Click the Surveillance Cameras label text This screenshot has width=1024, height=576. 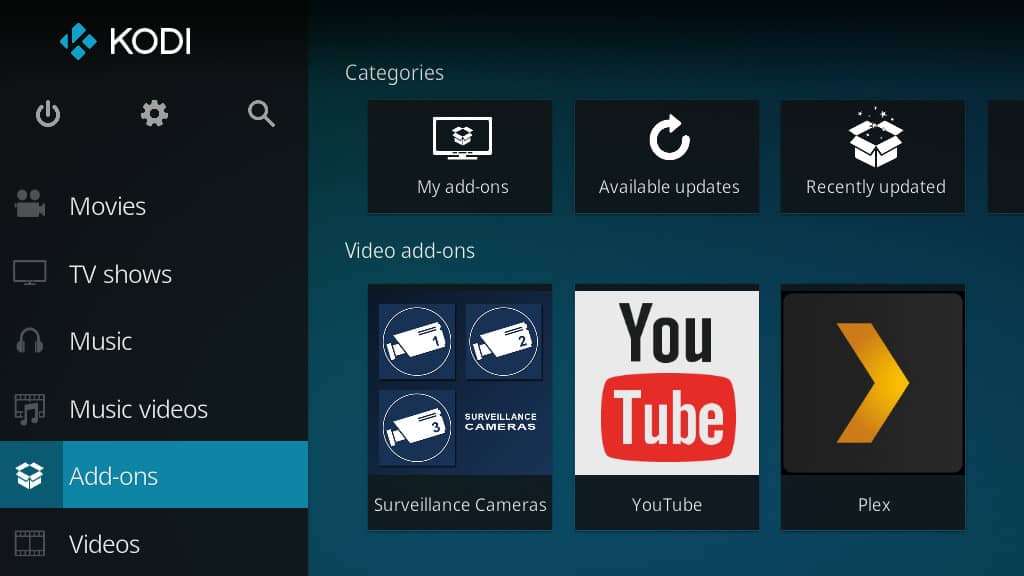coord(460,505)
